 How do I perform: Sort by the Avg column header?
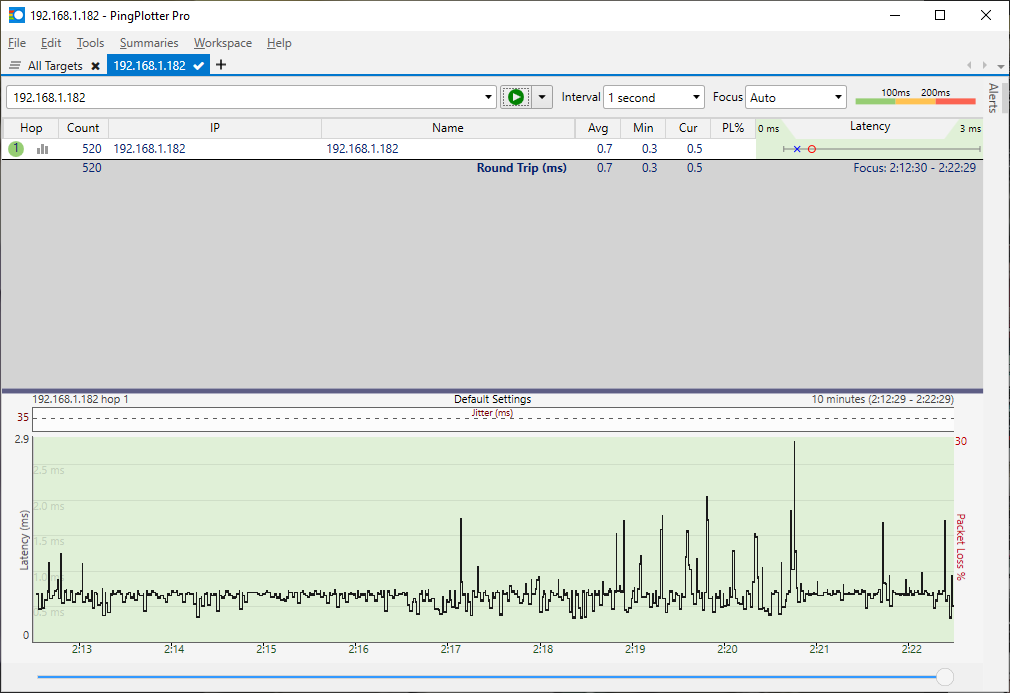click(x=598, y=128)
